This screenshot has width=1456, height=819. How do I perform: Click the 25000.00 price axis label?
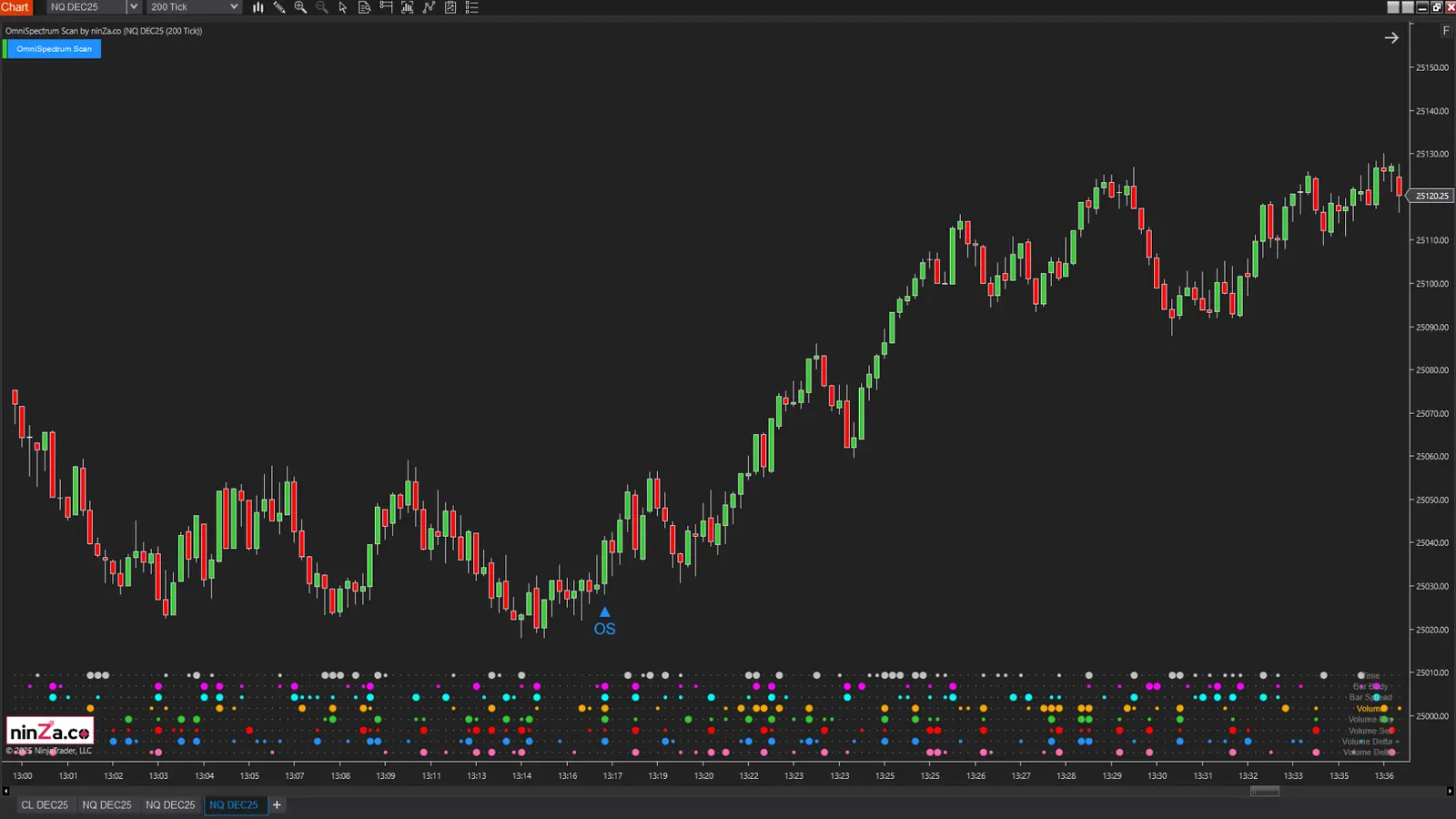pyautogui.click(x=1432, y=716)
